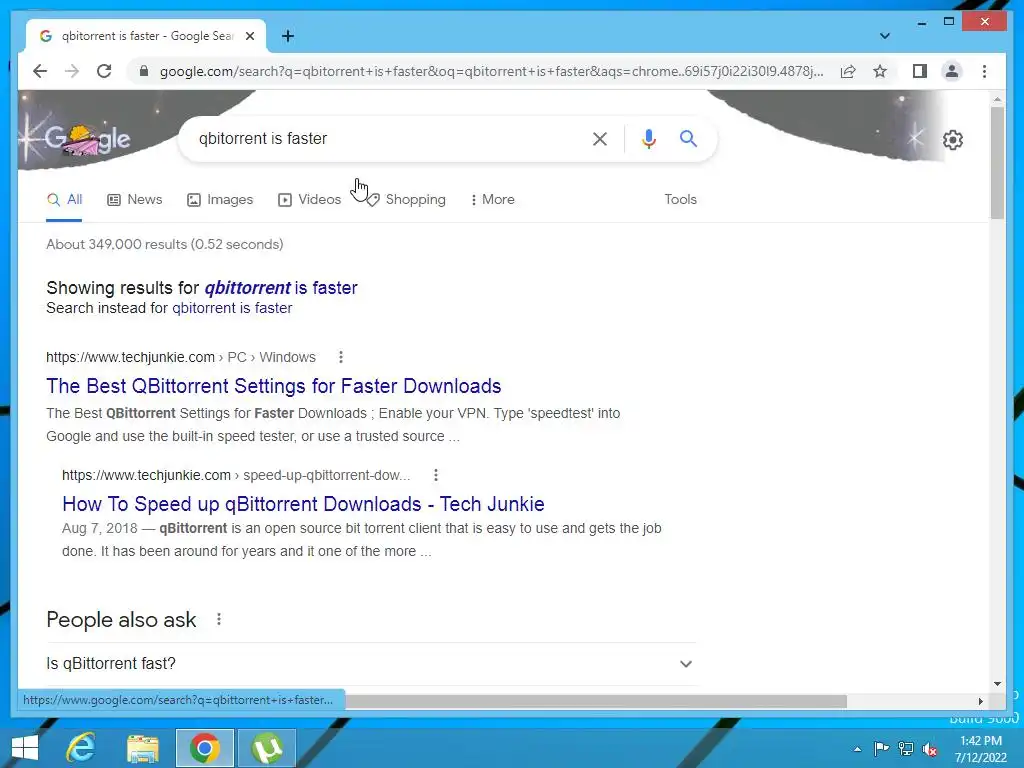Open Action Center flag icon
Viewport: 1024px width, 768px height.
[881, 749]
